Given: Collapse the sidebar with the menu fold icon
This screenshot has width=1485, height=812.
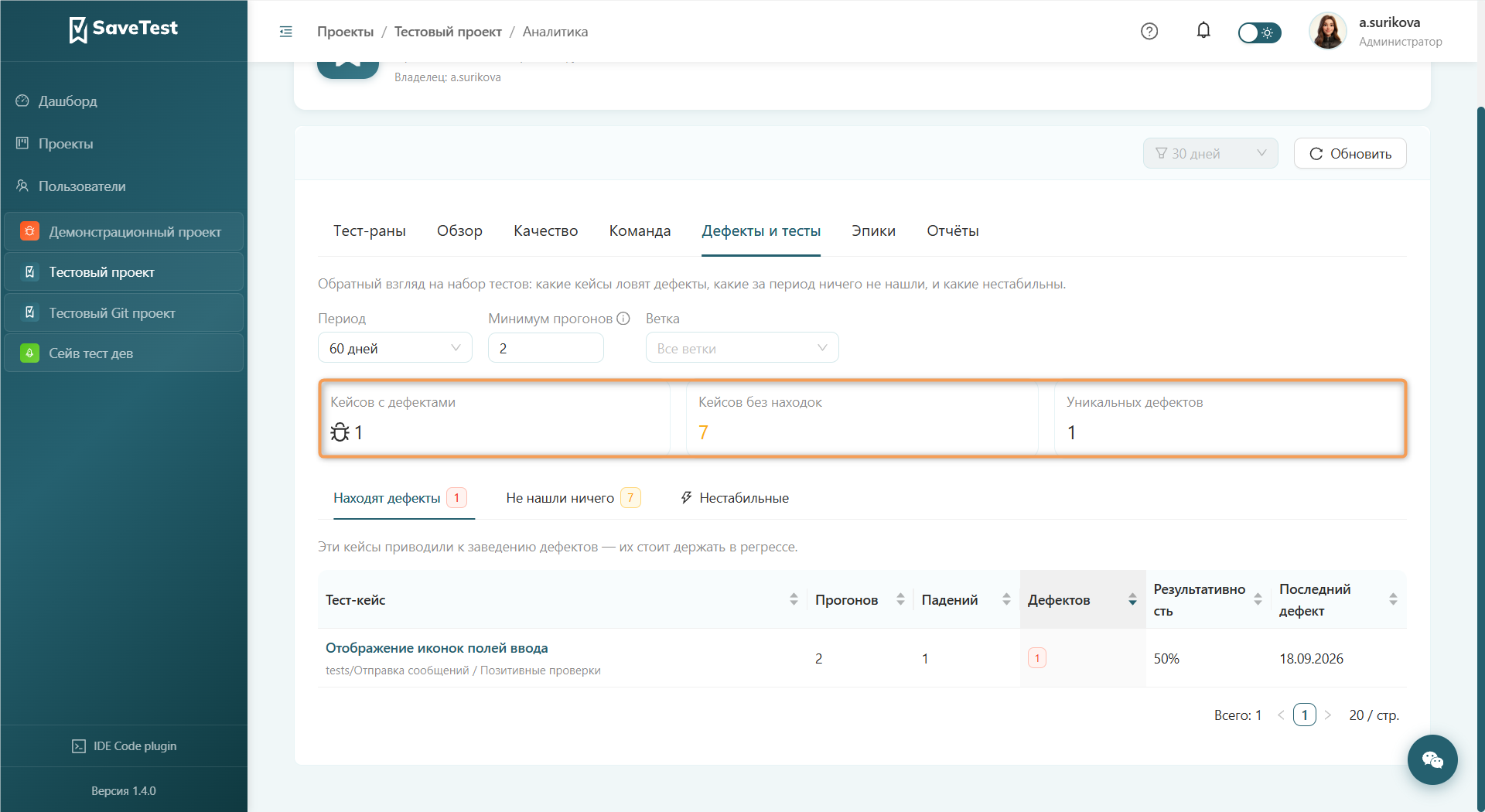Looking at the screenshot, I should [x=285, y=32].
